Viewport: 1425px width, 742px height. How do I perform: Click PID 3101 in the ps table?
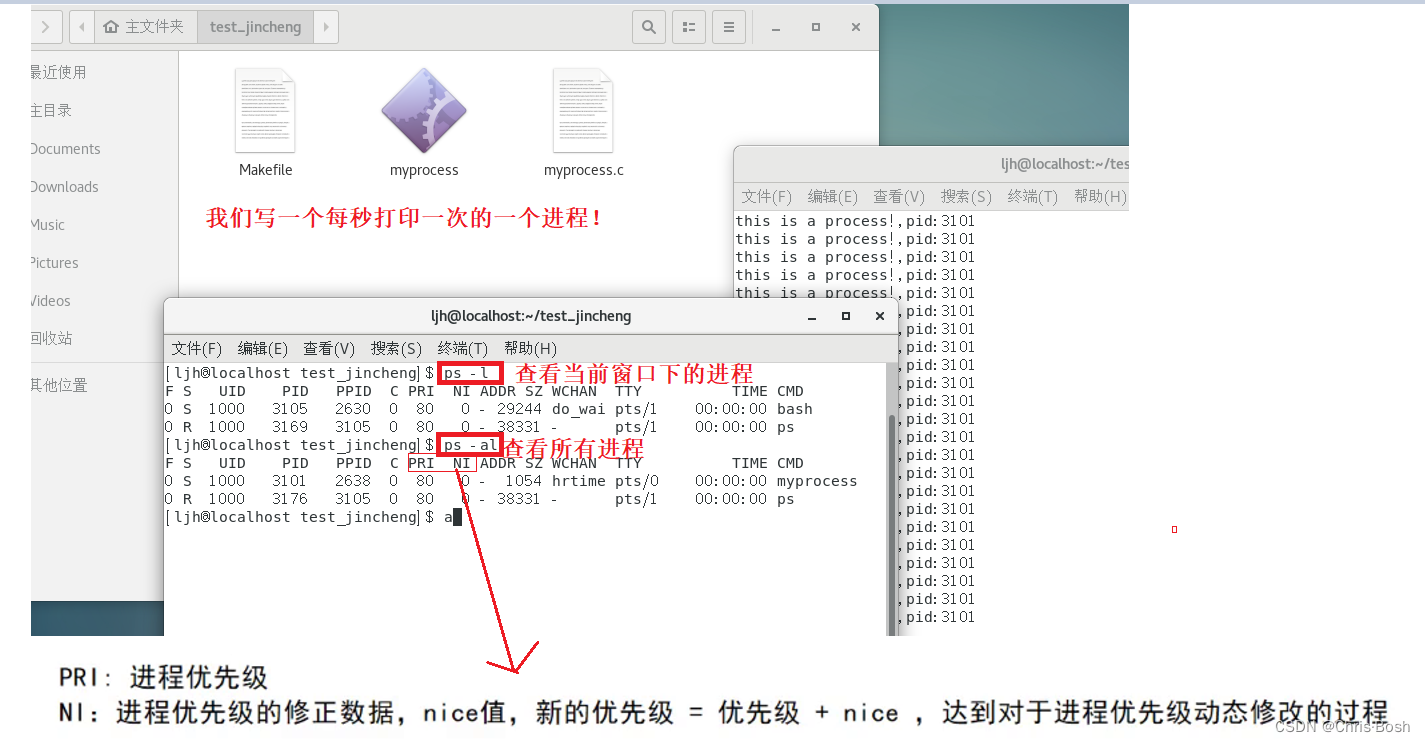(290, 481)
